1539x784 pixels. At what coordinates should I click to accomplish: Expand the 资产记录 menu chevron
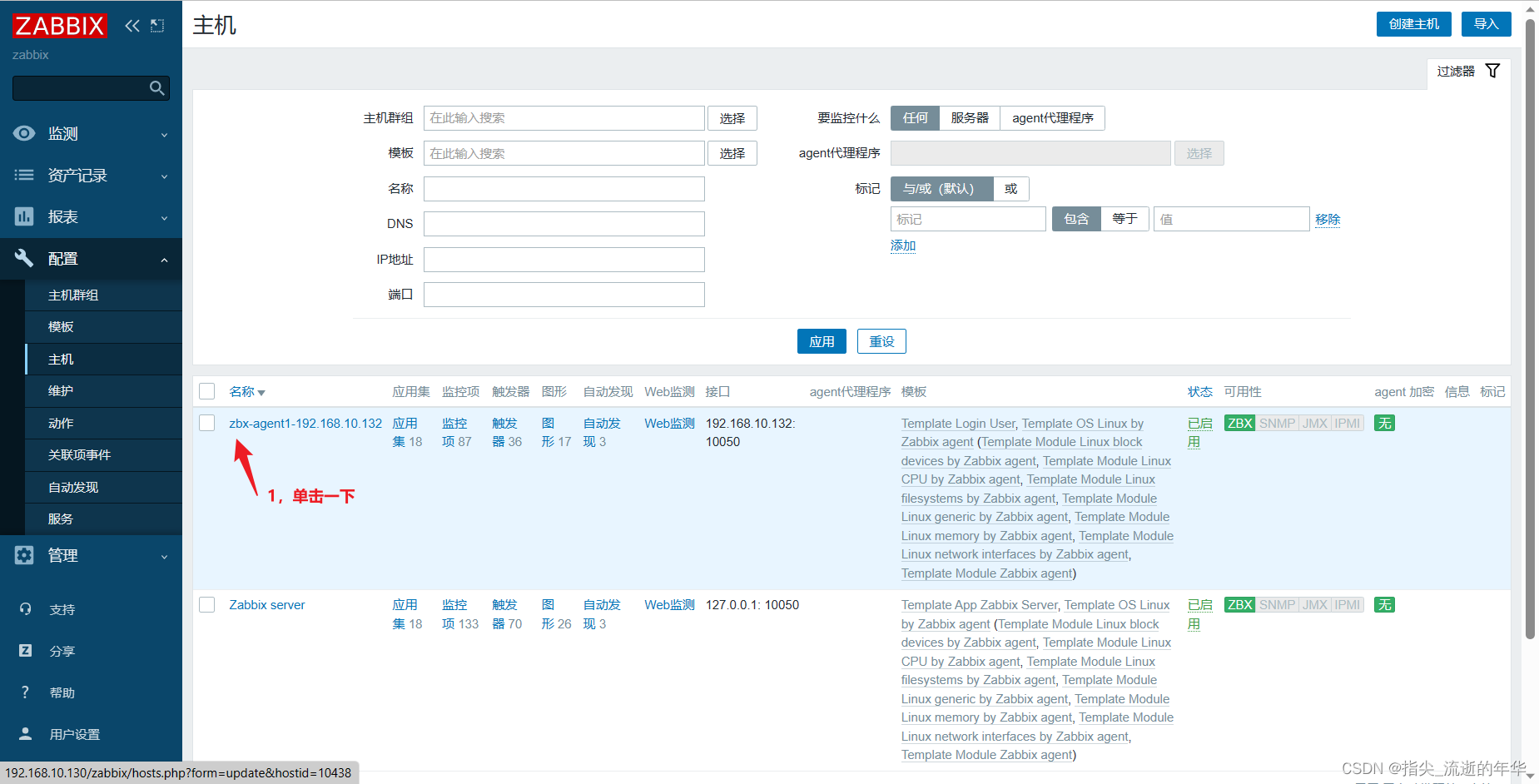point(164,176)
